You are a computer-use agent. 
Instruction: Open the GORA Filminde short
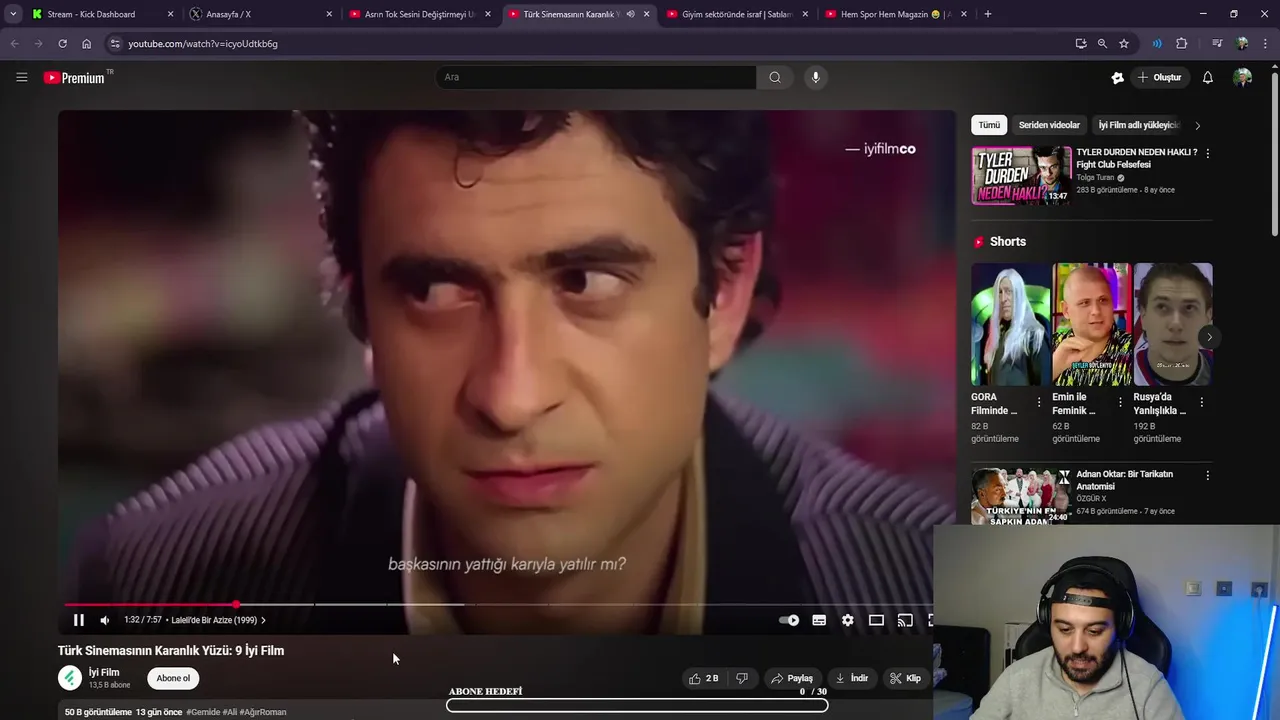[1011, 324]
